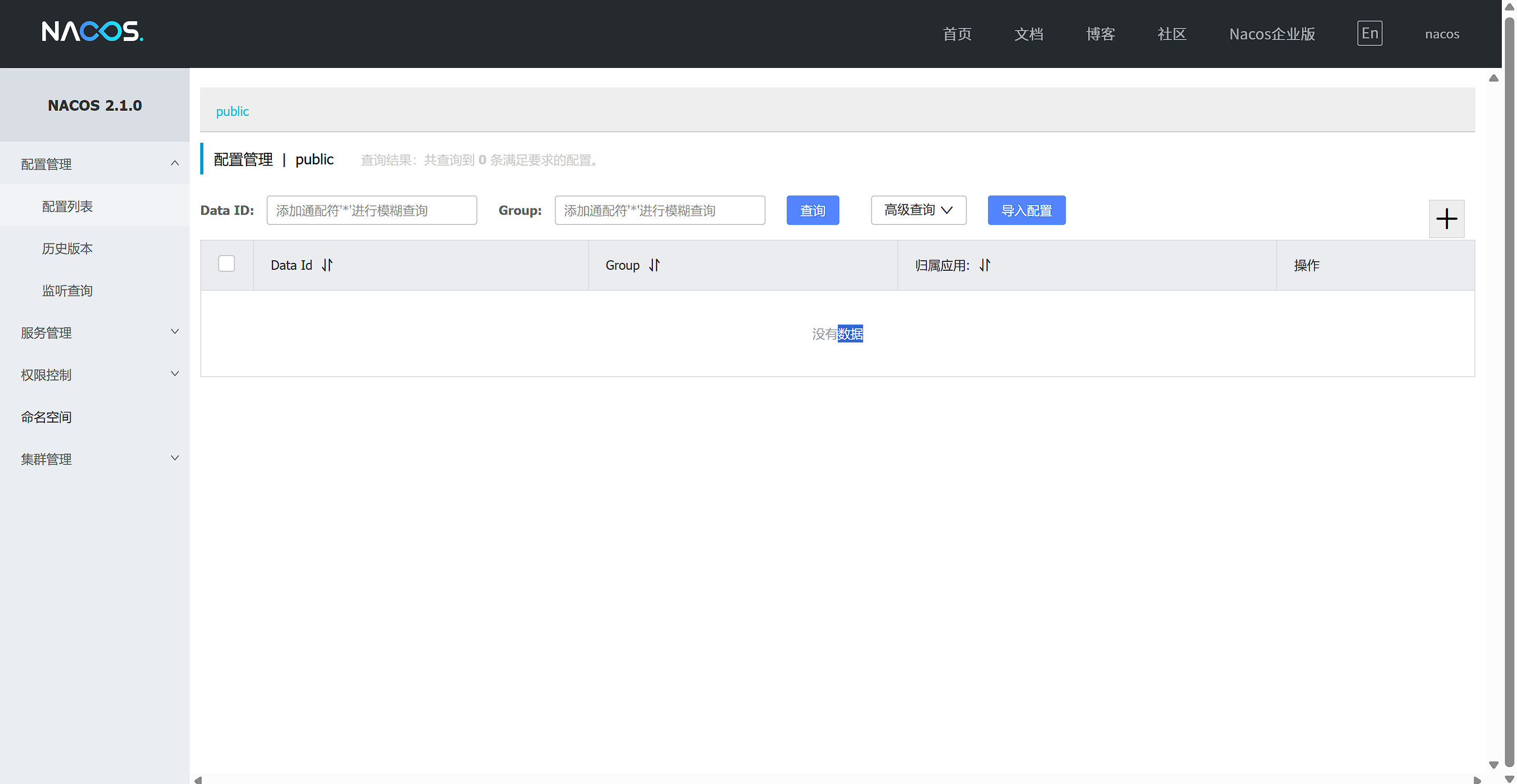Focus the Data ID search field
This screenshot has width=1517, height=784.
(371, 210)
